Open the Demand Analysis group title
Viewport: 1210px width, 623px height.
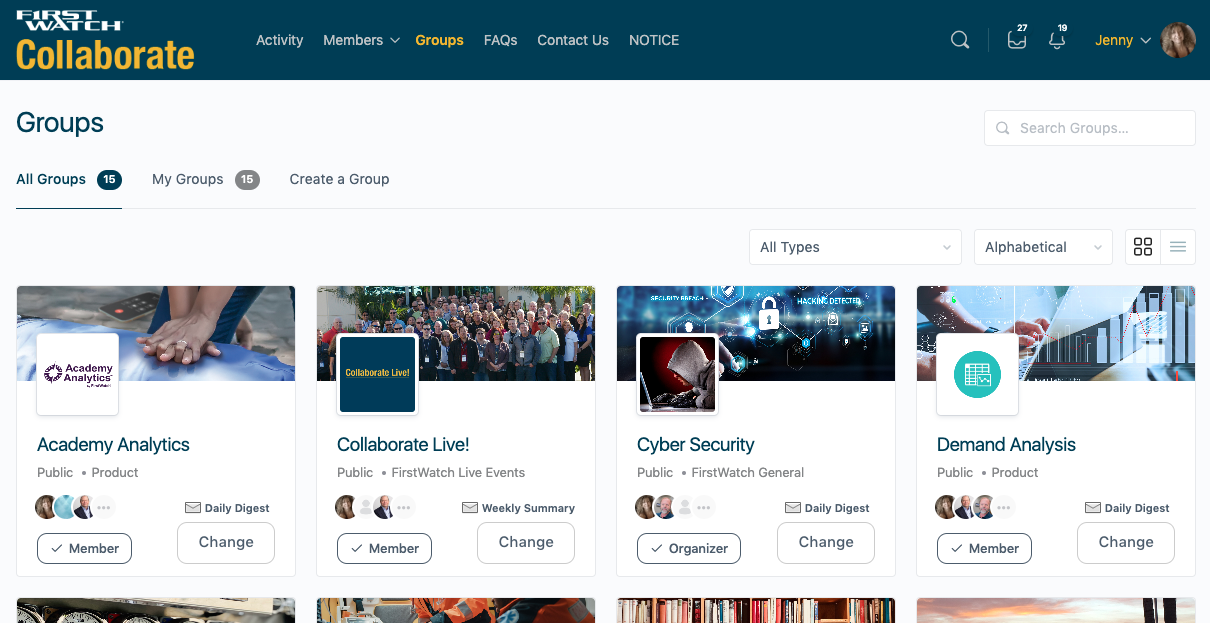click(x=1006, y=445)
